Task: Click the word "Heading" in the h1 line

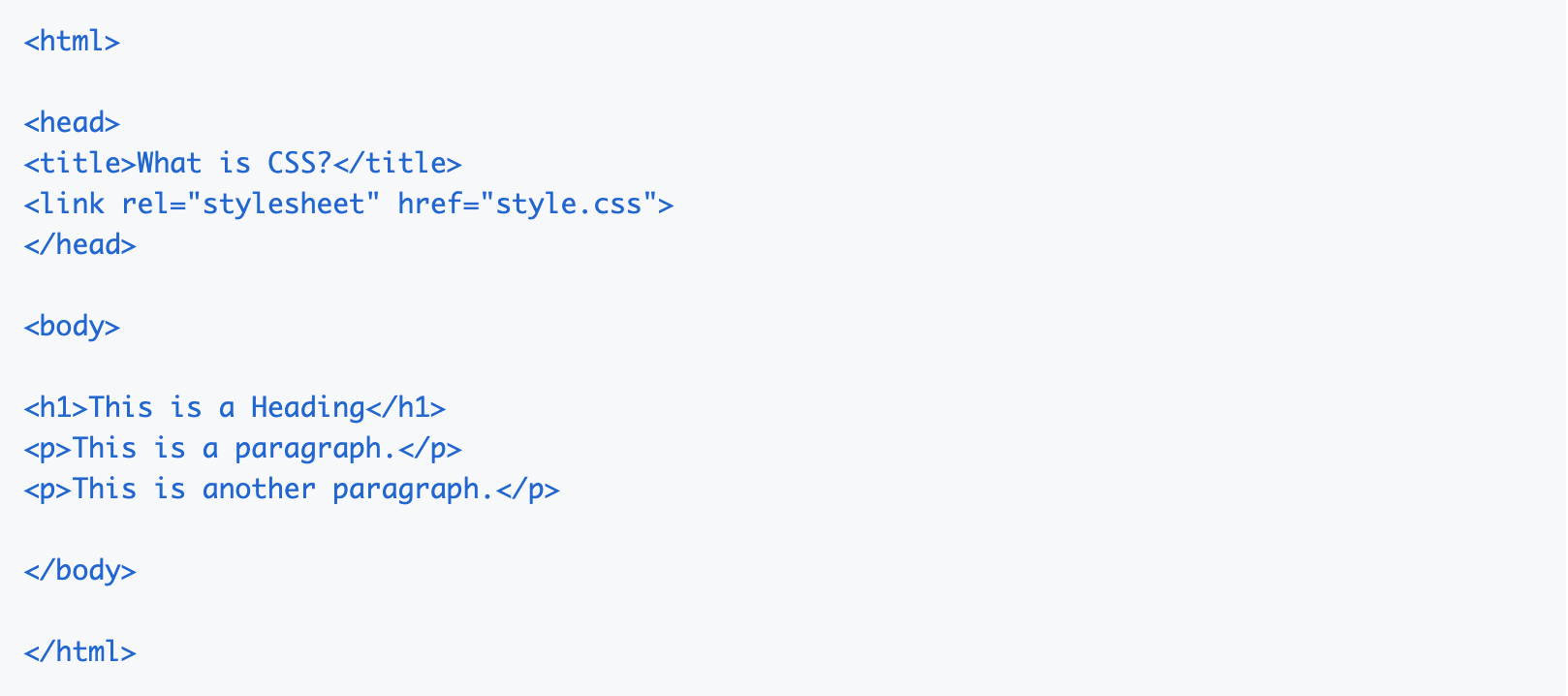Action: click(x=307, y=408)
